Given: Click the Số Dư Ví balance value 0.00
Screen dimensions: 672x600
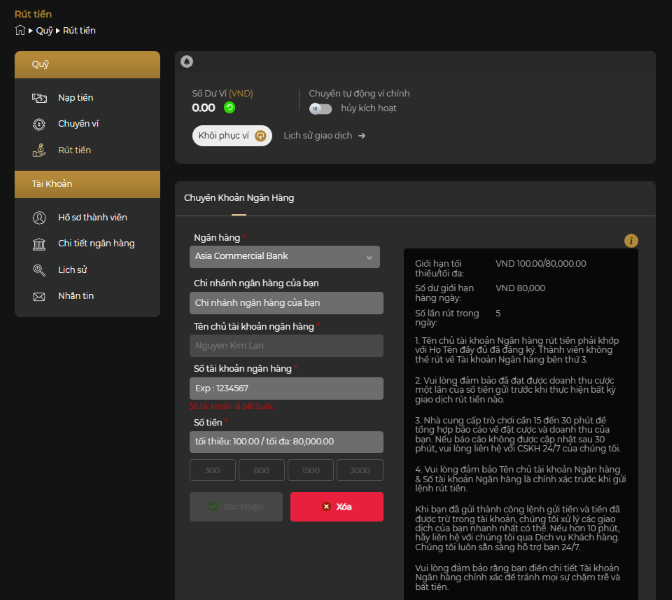Looking at the screenshot, I should click(203, 108).
